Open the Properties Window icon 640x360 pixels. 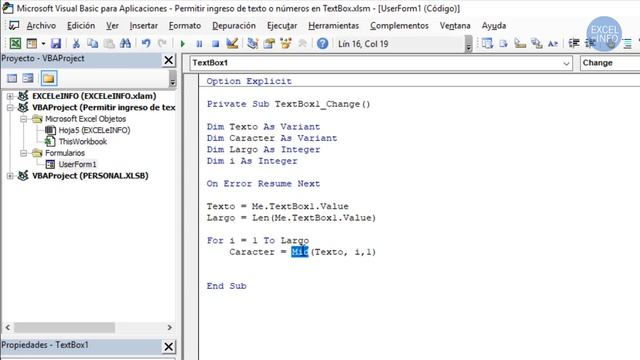tap(269, 43)
